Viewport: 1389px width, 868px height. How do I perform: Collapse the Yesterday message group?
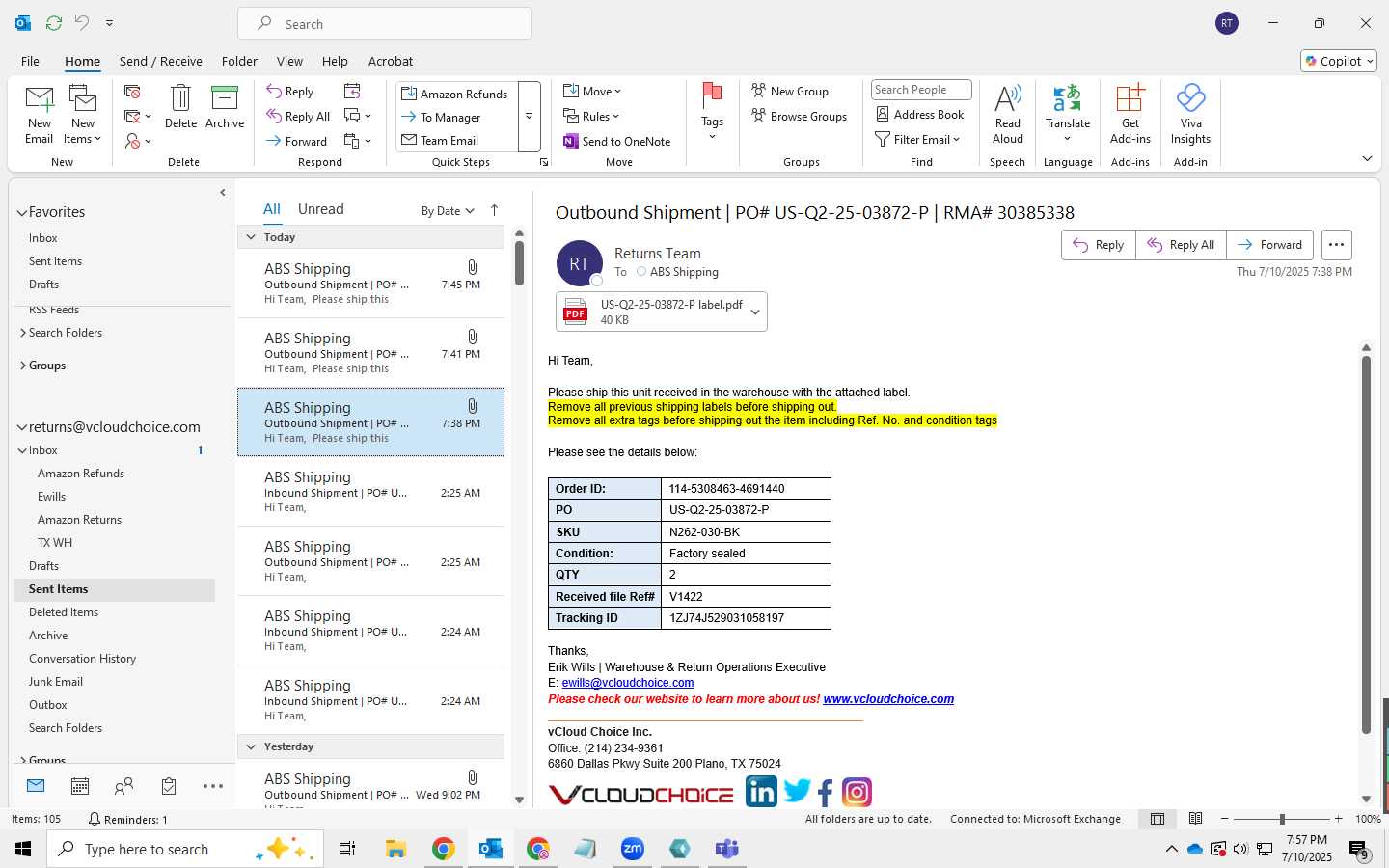(251, 746)
